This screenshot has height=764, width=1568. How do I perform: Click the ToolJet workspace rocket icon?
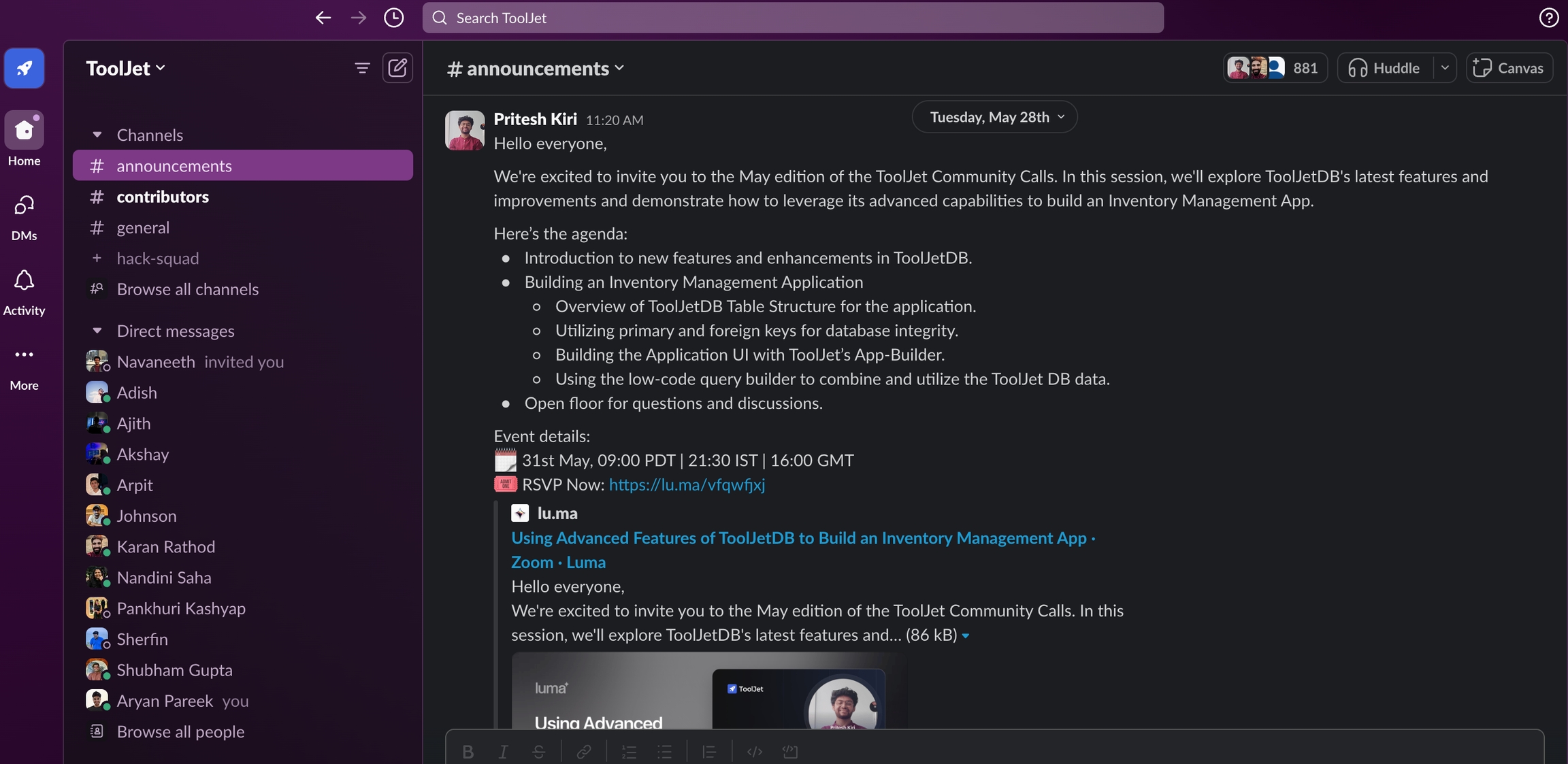tap(24, 68)
